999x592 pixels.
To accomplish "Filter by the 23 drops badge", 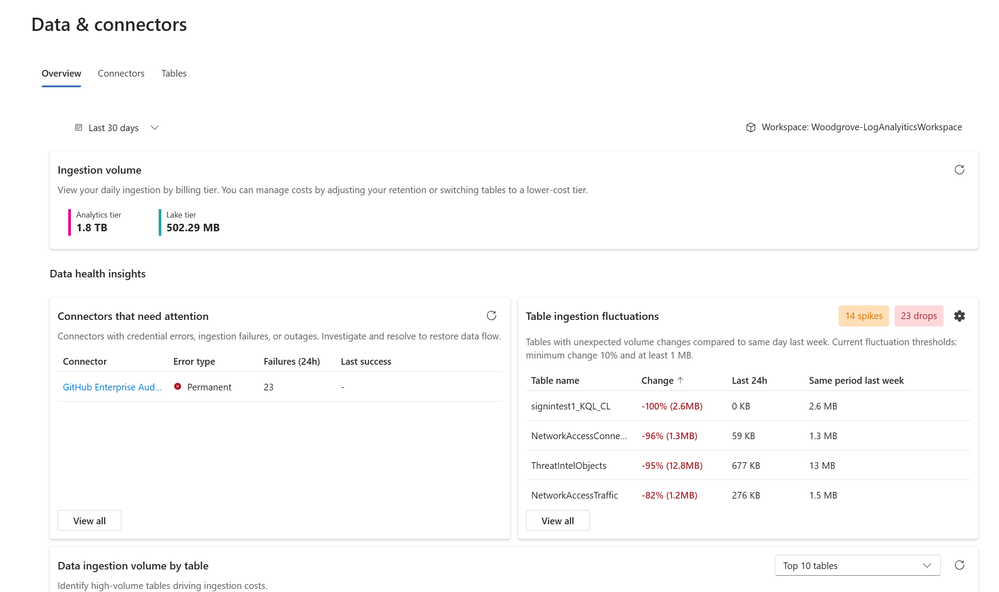I will click(919, 316).
